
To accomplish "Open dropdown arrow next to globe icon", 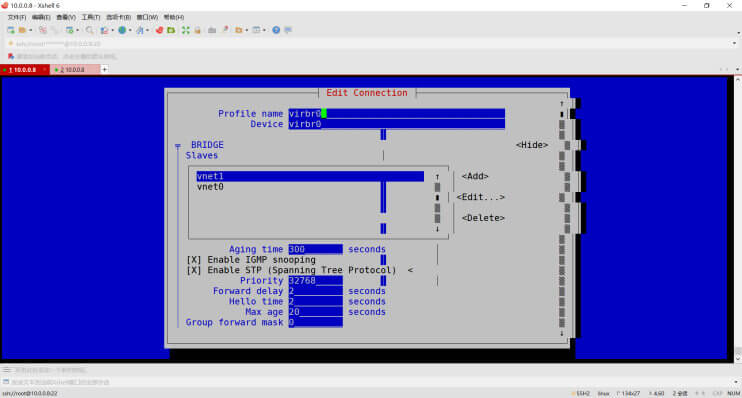I will tap(130, 30).
